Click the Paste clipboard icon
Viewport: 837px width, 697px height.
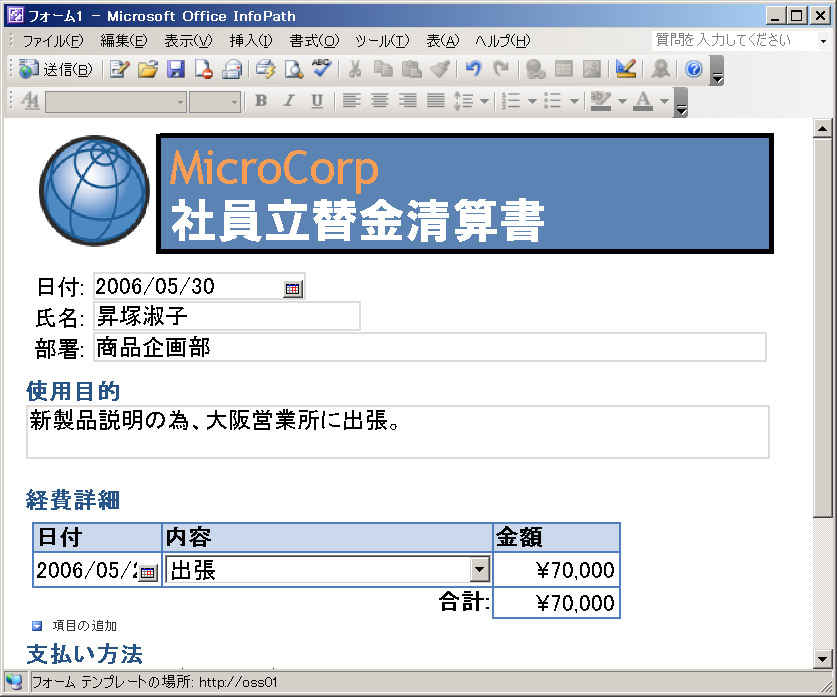(411, 69)
